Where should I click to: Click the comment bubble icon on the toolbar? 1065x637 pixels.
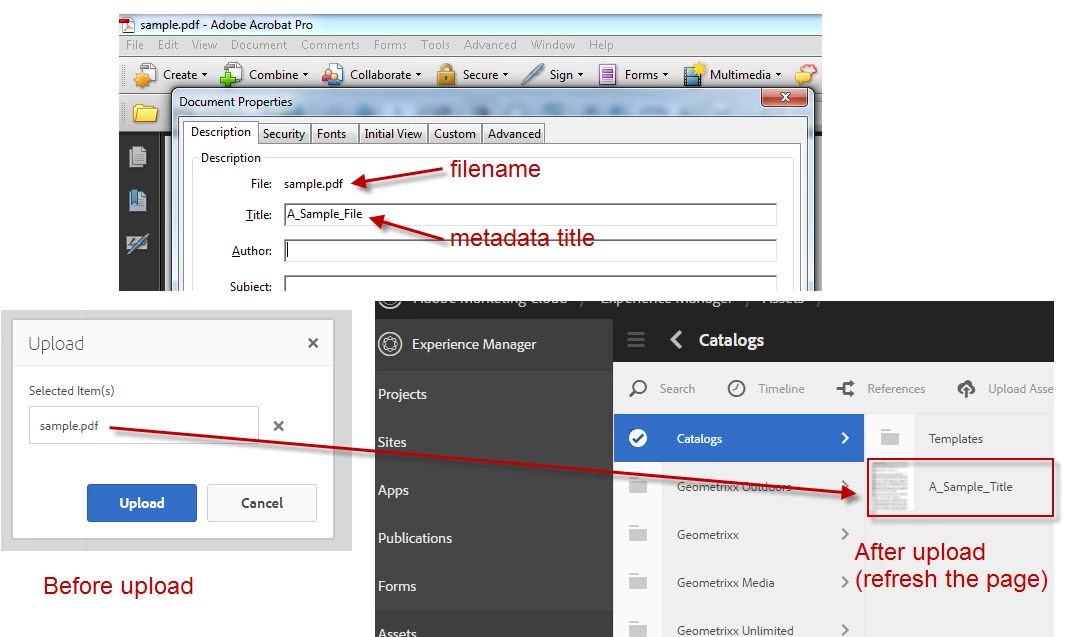[x=805, y=74]
